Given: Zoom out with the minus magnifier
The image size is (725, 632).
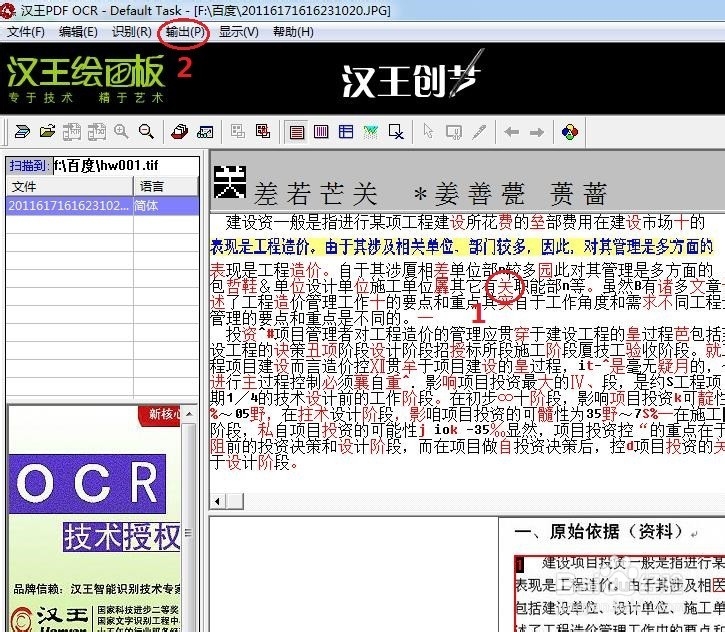Looking at the screenshot, I should pyautogui.click(x=146, y=132).
